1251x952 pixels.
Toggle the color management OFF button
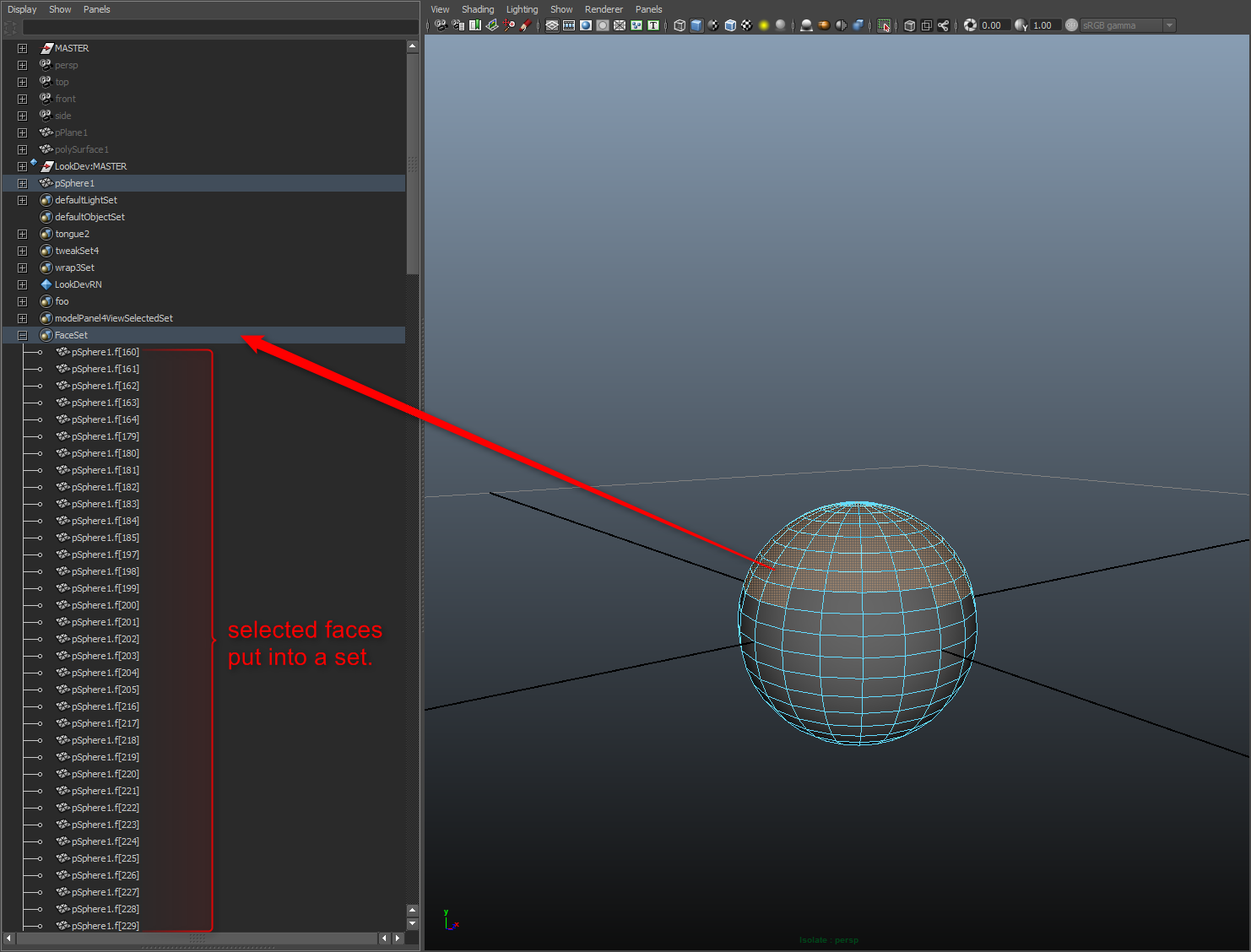(x=1071, y=25)
